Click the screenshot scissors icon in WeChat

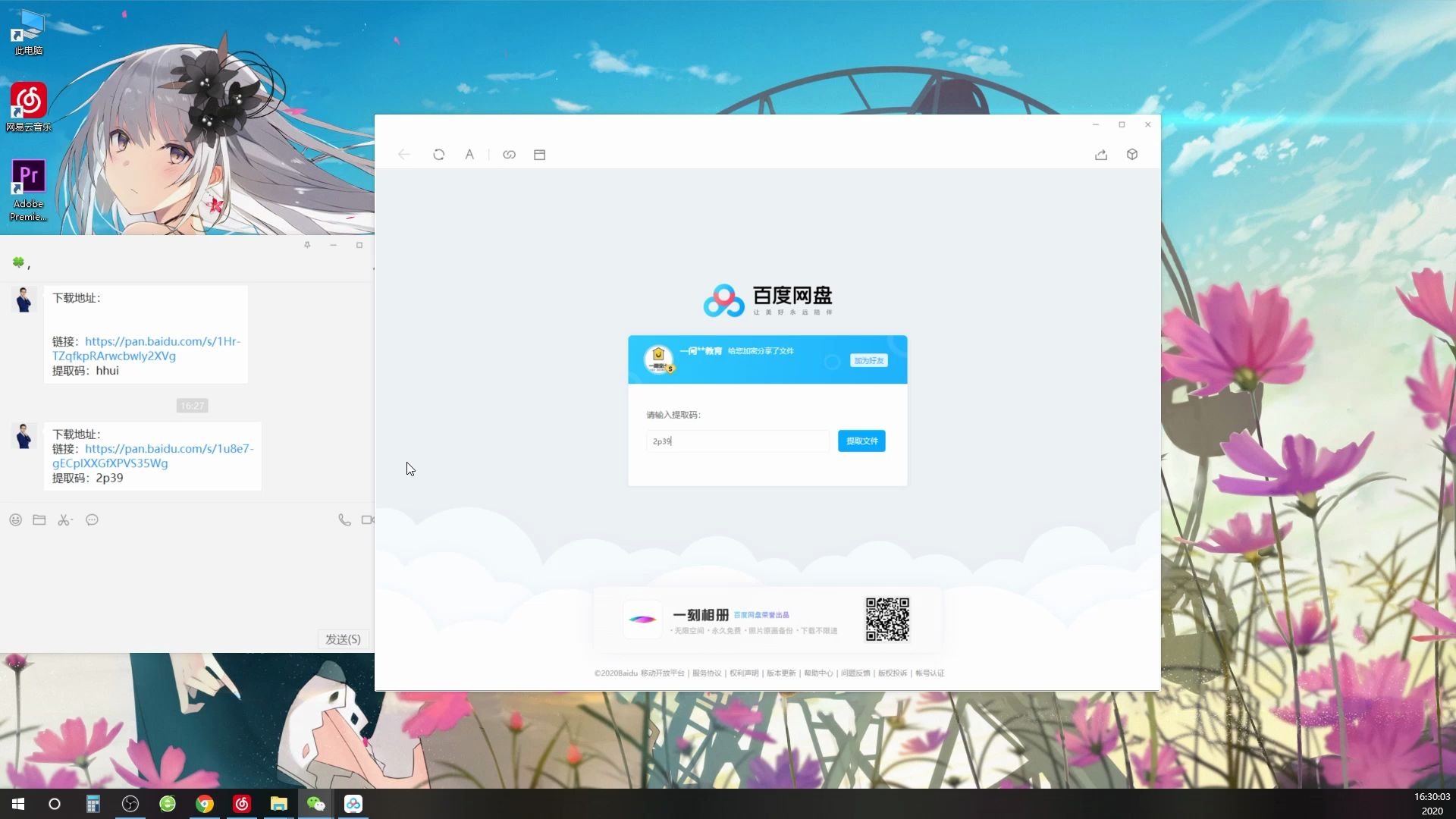(x=65, y=519)
